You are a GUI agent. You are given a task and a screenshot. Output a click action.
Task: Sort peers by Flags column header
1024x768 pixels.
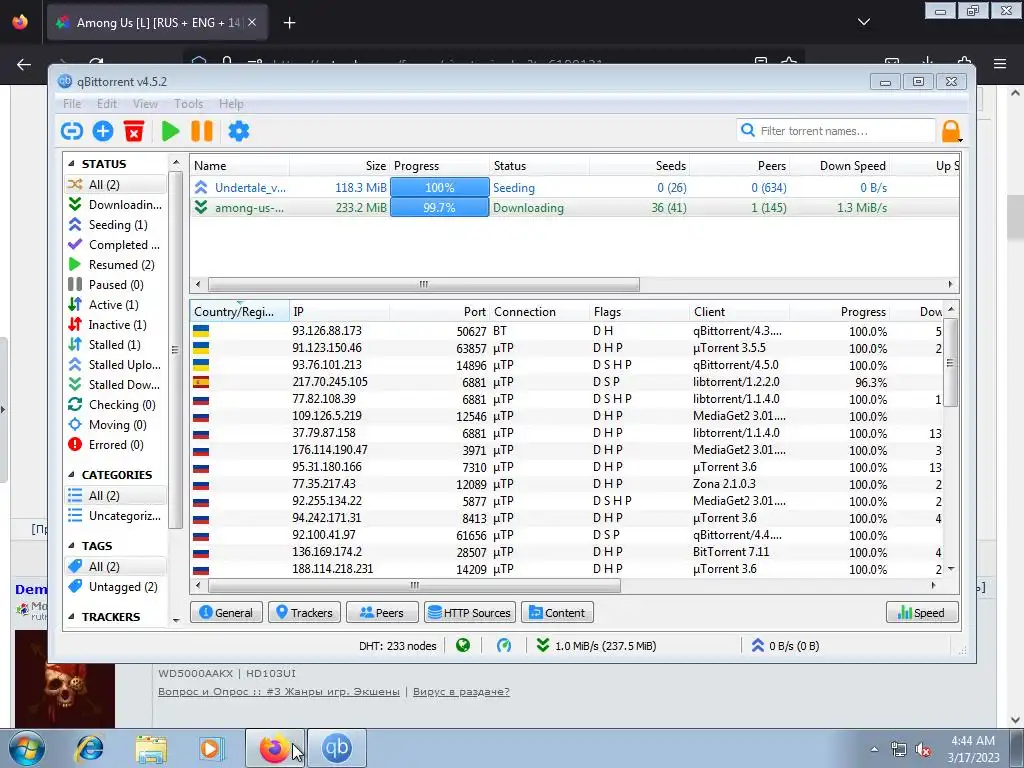click(639, 312)
